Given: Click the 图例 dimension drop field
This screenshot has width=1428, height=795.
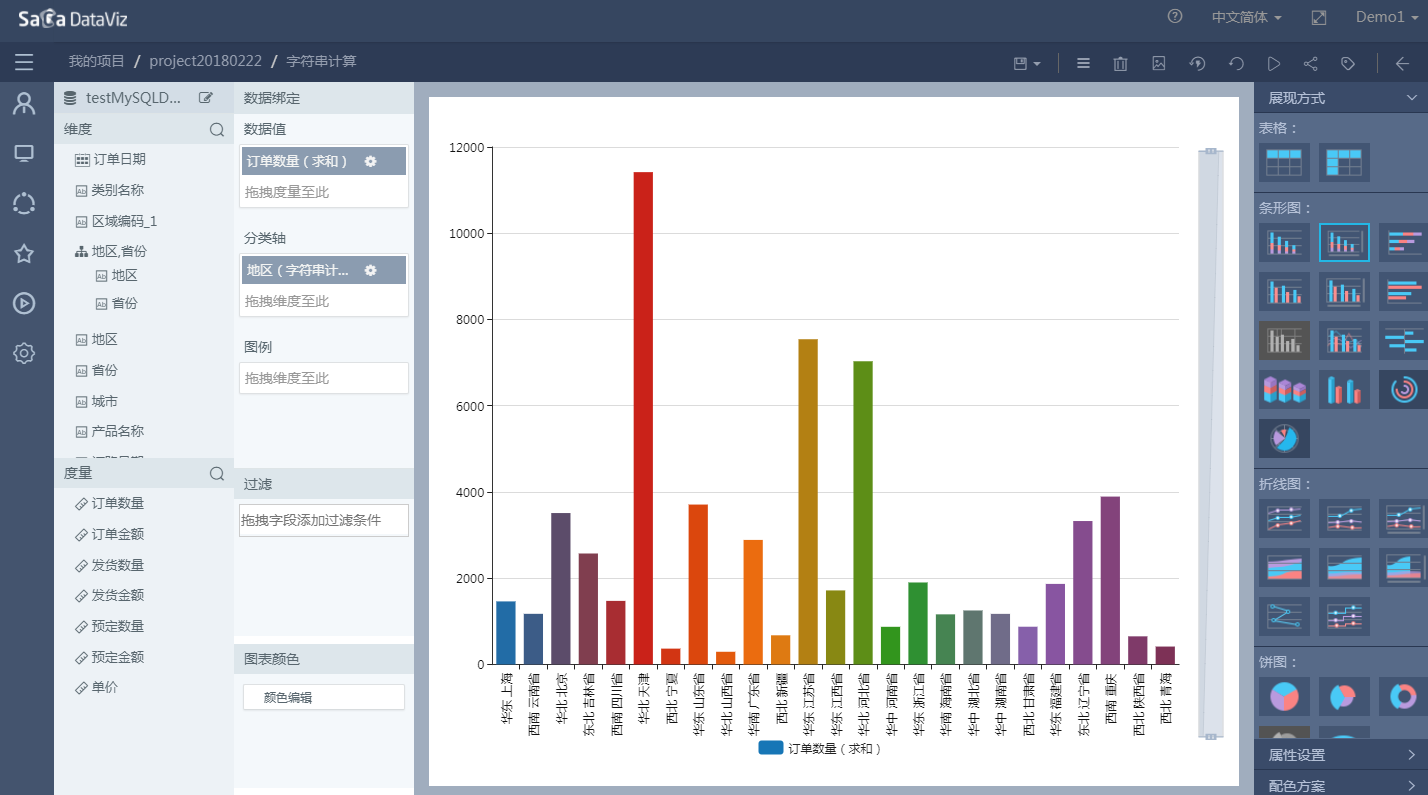Looking at the screenshot, I should [x=324, y=378].
